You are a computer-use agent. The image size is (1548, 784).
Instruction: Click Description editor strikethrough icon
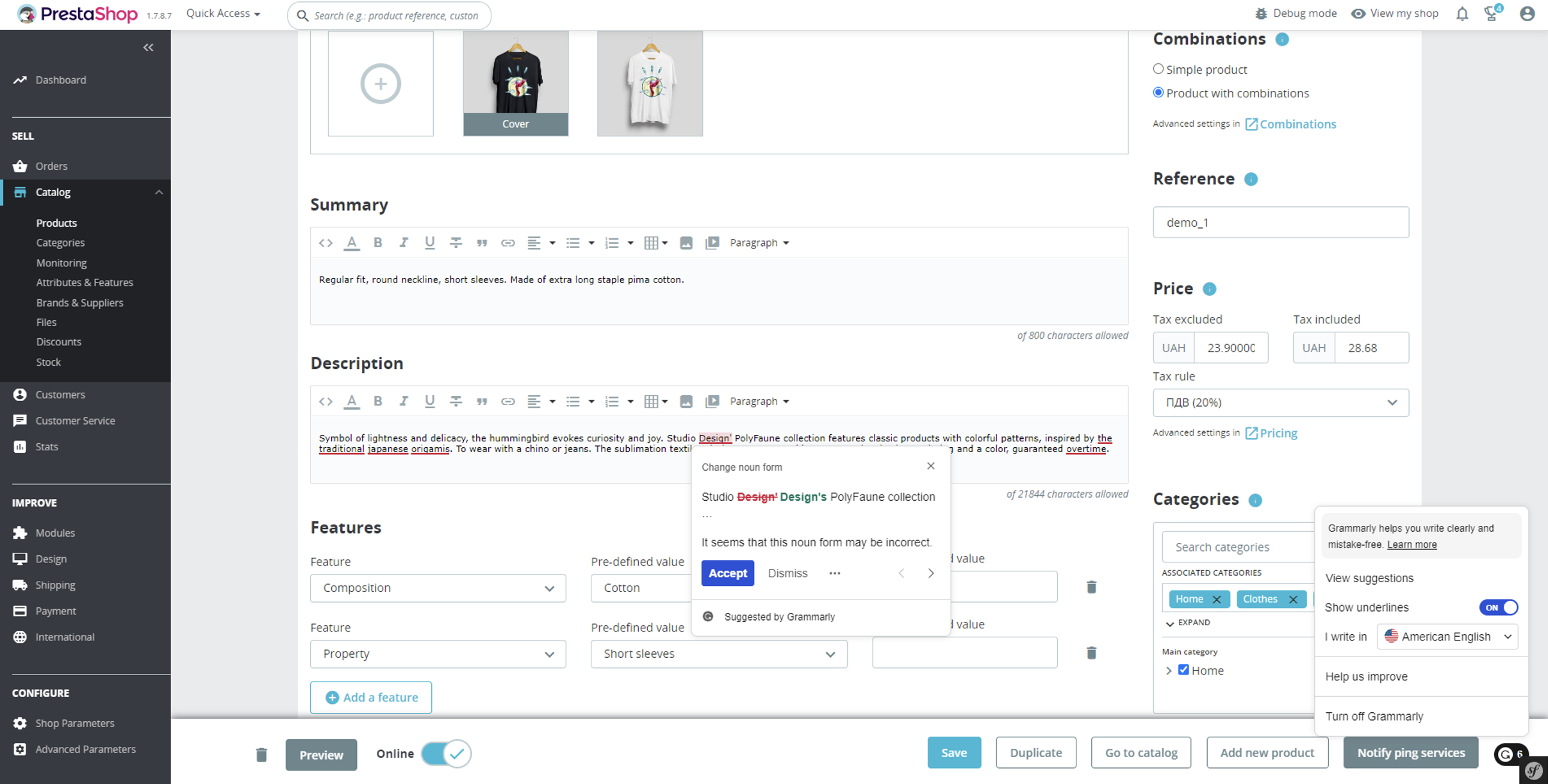tap(456, 402)
